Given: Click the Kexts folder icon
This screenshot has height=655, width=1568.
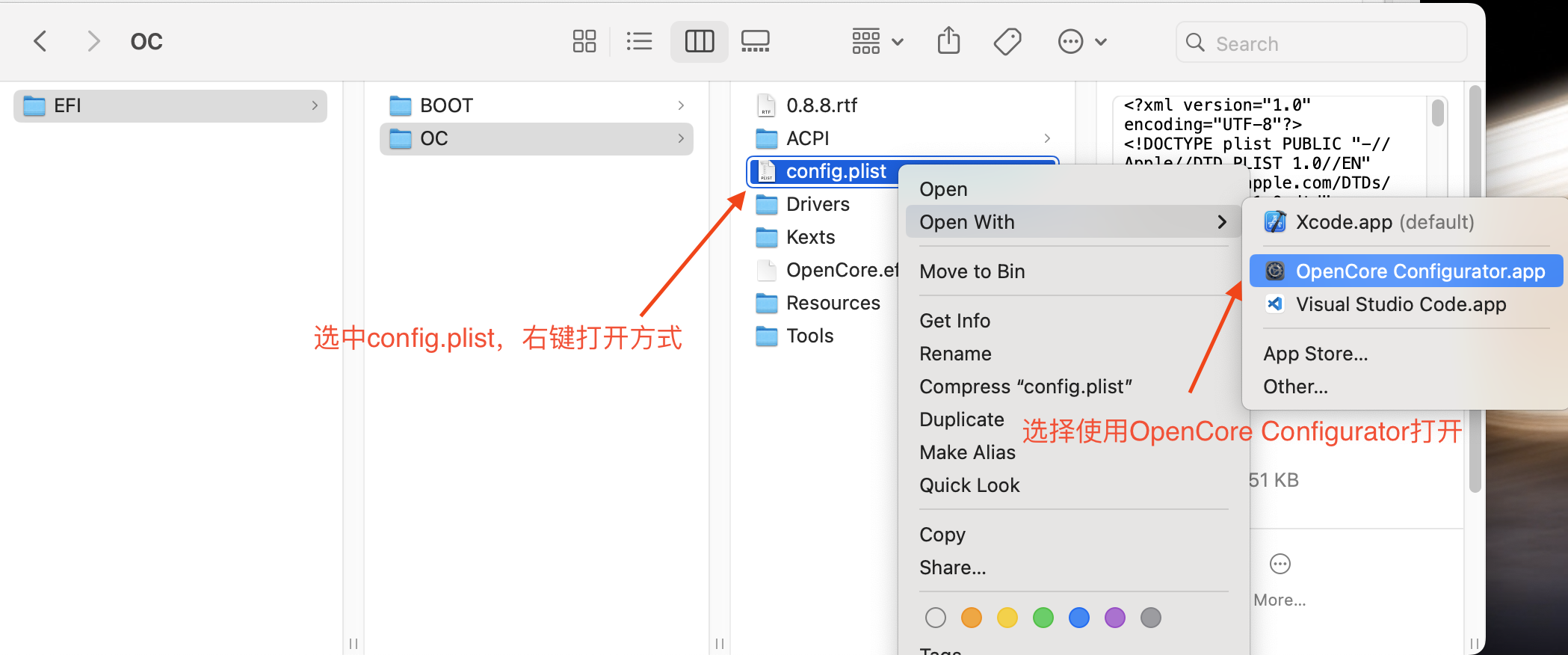Looking at the screenshot, I should click(x=766, y=237).
